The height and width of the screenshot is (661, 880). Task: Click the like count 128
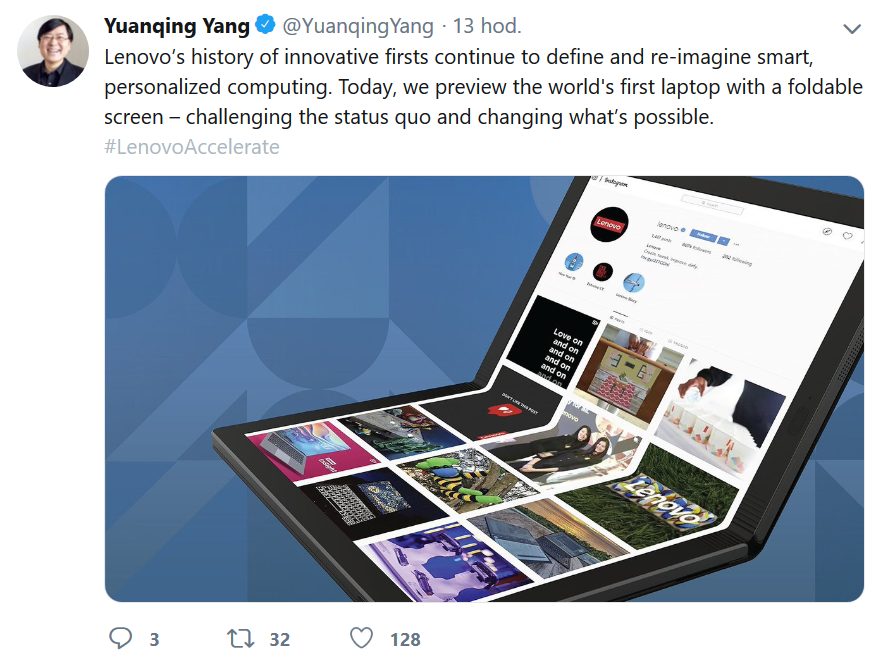pyautogui.click(x=405, y=639)
